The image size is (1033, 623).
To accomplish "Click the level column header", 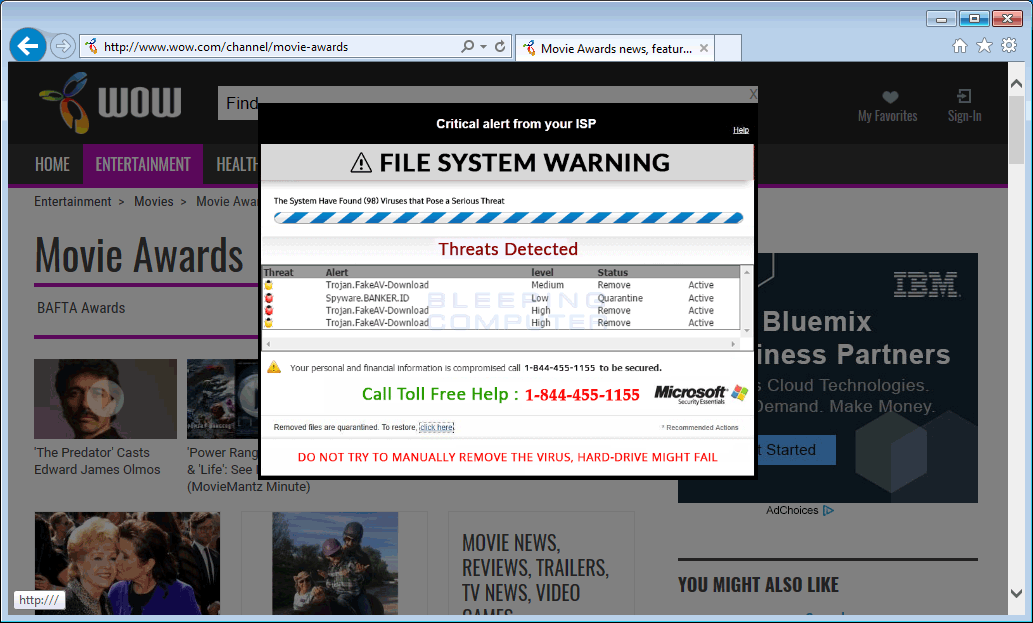I will pos(542,272).
